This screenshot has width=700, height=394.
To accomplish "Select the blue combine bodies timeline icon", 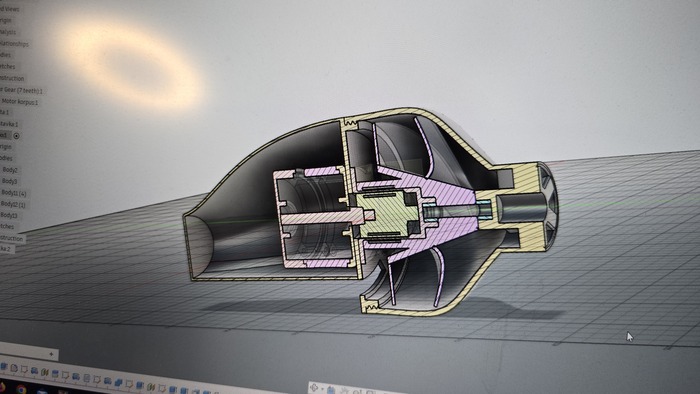I will [118, 382].
